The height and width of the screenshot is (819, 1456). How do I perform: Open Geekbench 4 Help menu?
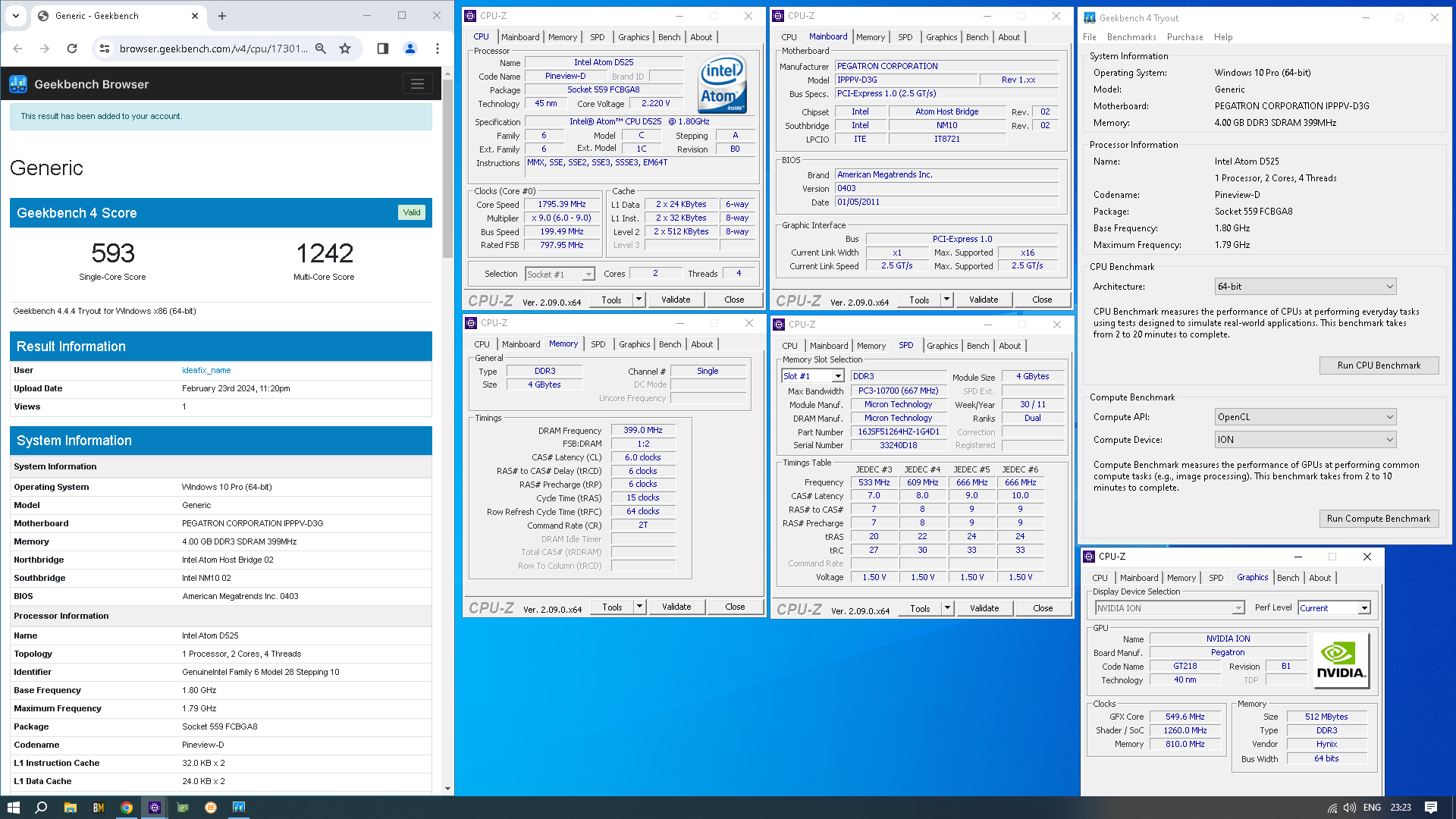[1223, 37]
